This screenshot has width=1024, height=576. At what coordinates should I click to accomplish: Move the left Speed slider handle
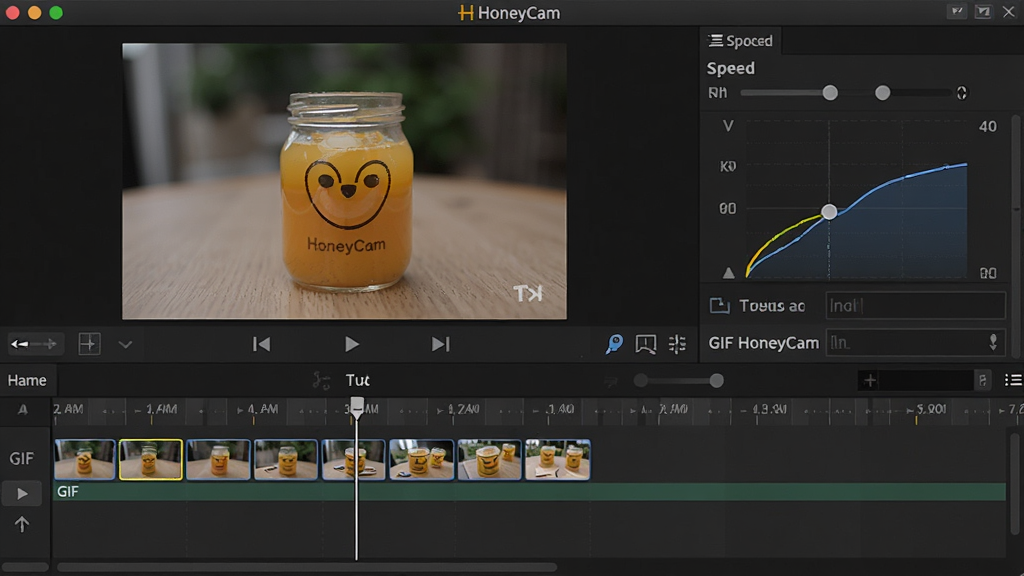(830, 93)
